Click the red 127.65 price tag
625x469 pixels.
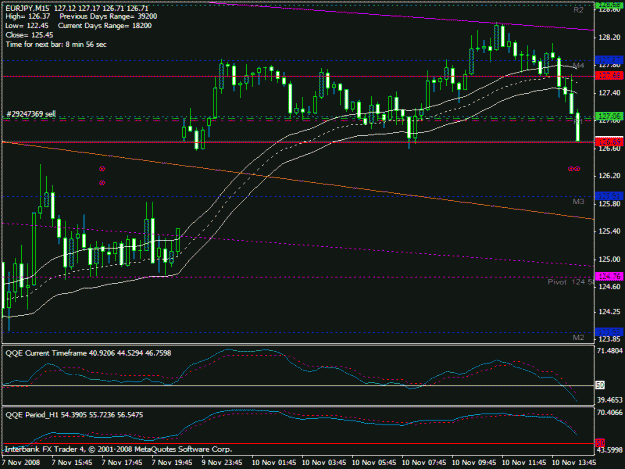click(x=609, y=76)
